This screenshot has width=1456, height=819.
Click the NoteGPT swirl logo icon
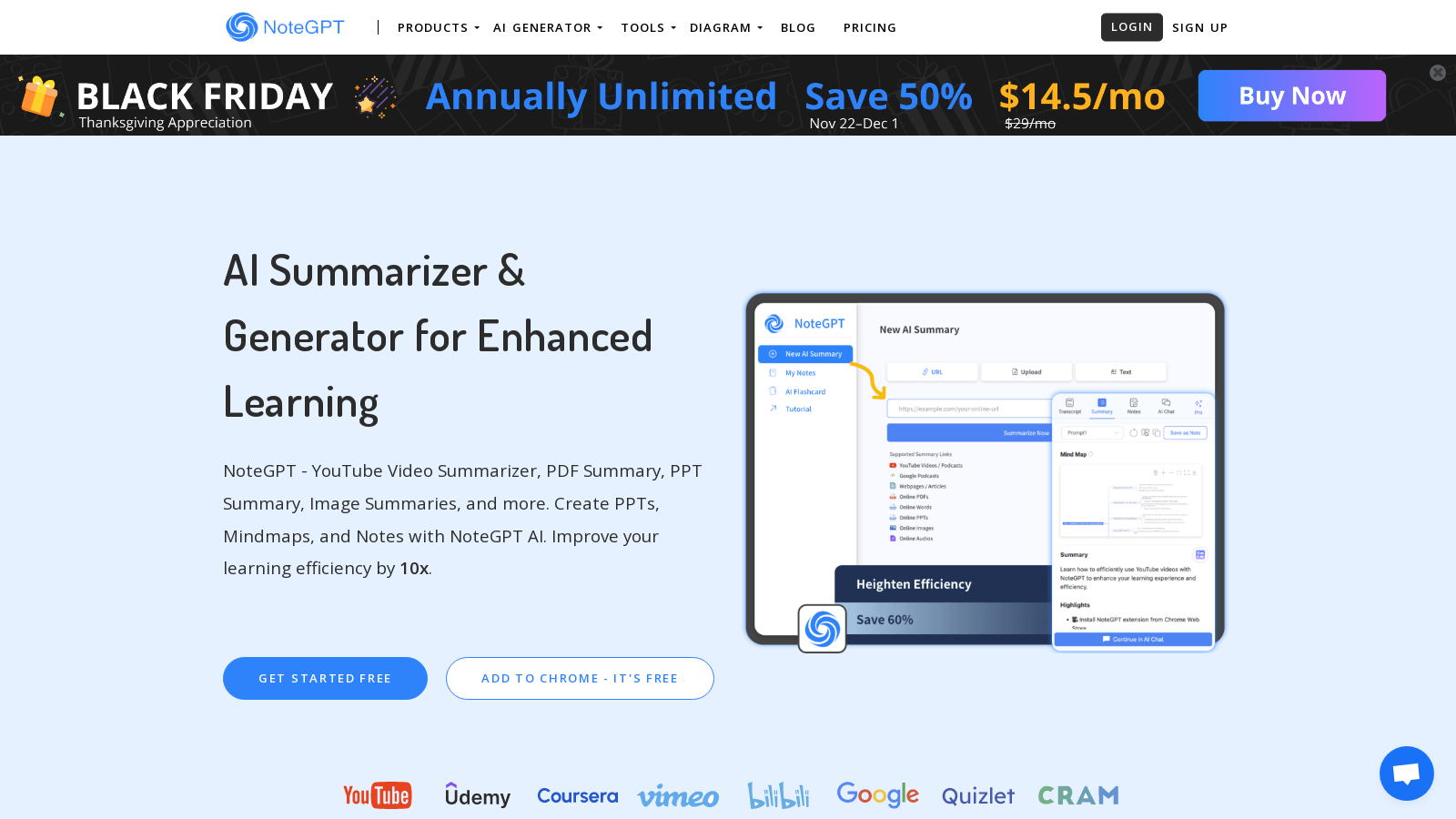click(x=242, y=27)
